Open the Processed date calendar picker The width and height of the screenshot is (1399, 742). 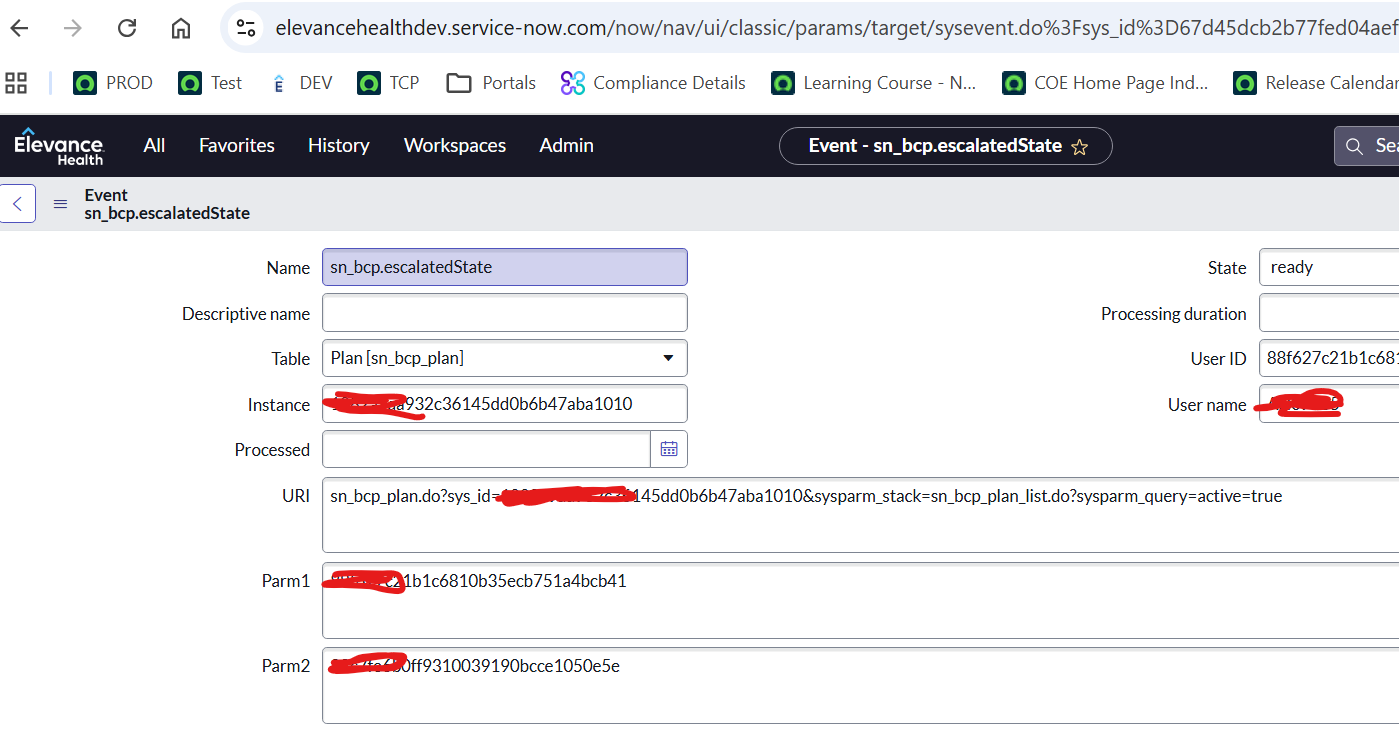click(x=669, y=449)
